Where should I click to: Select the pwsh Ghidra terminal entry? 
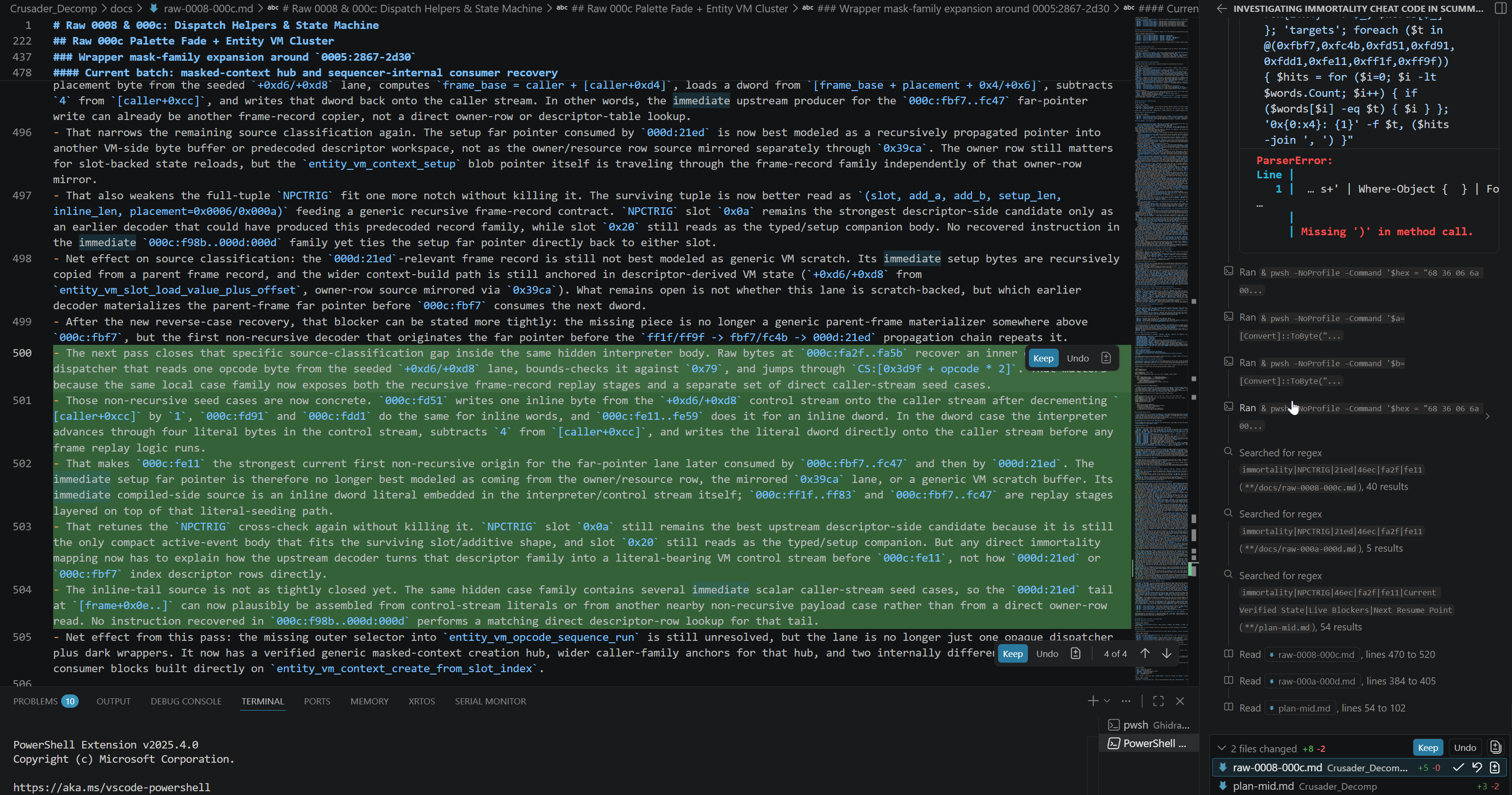pos(1148,725)
